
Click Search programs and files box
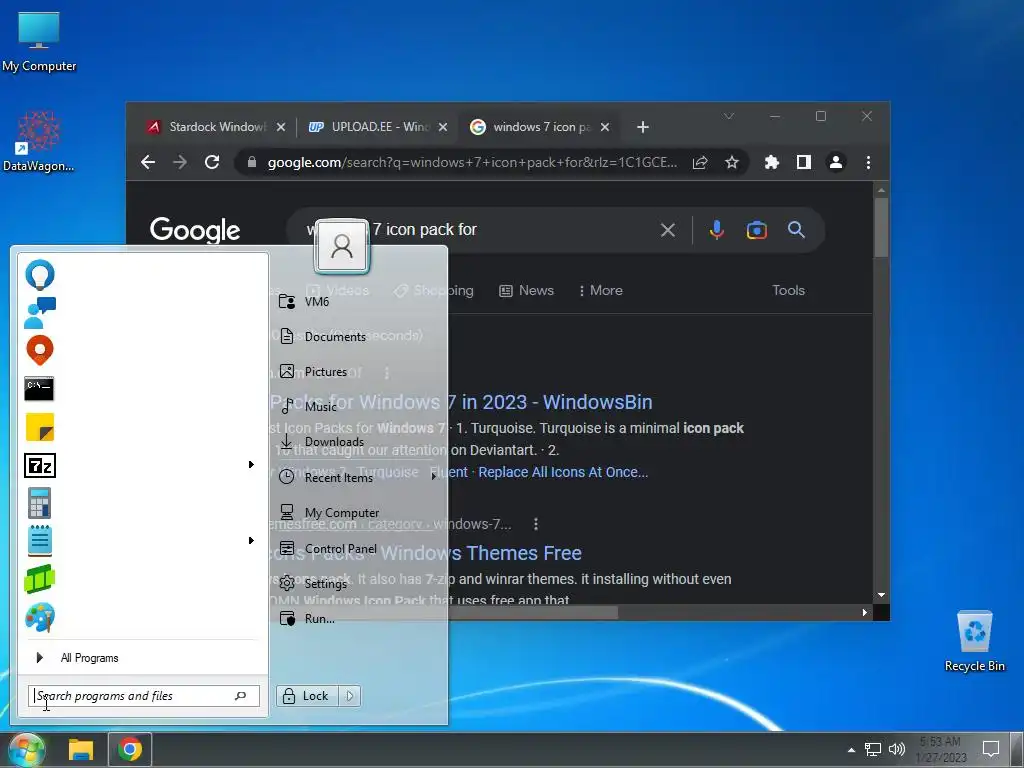(x=144, y=696)
